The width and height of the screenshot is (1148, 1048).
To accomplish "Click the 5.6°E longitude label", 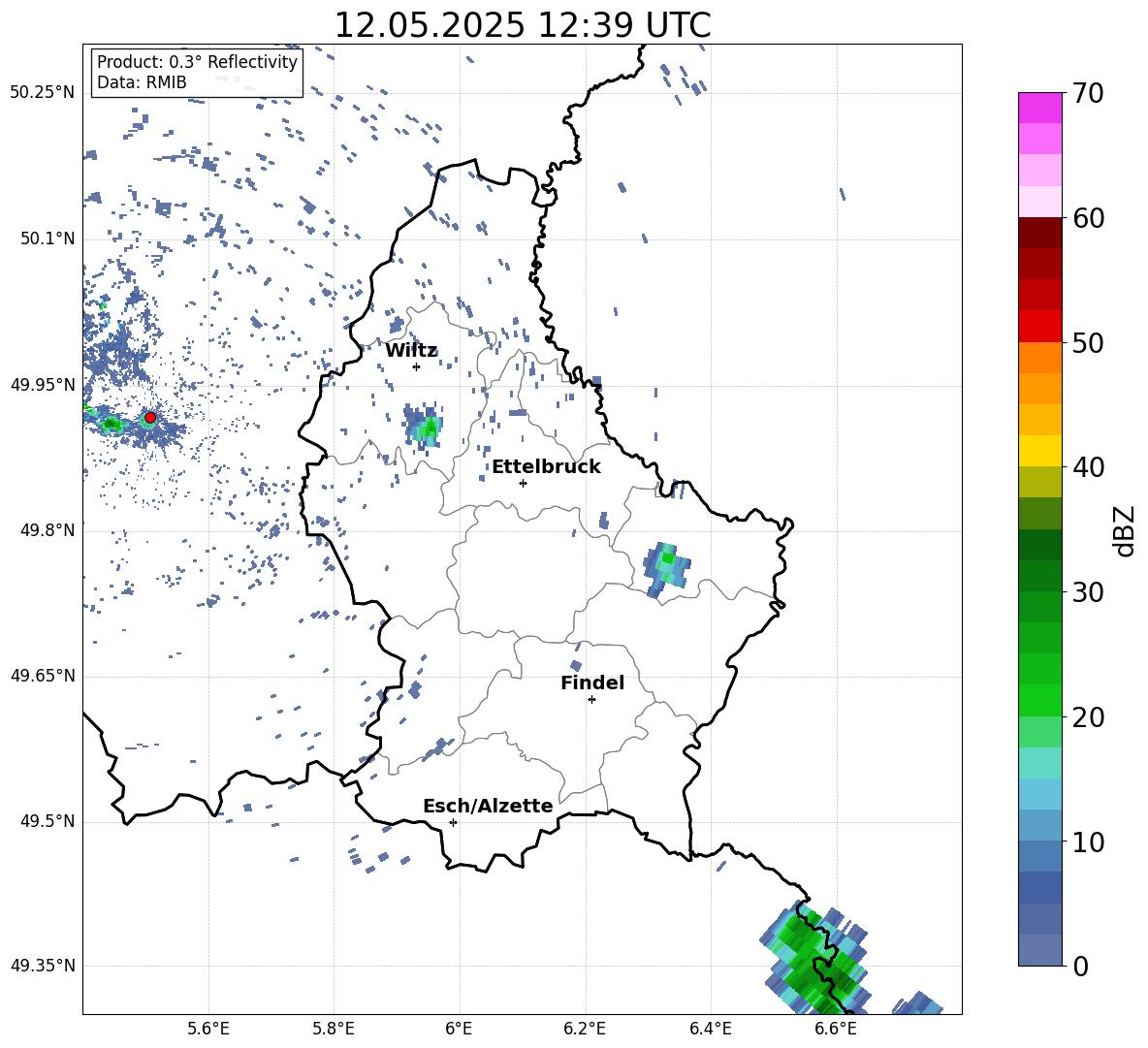I will (208, 1030).
